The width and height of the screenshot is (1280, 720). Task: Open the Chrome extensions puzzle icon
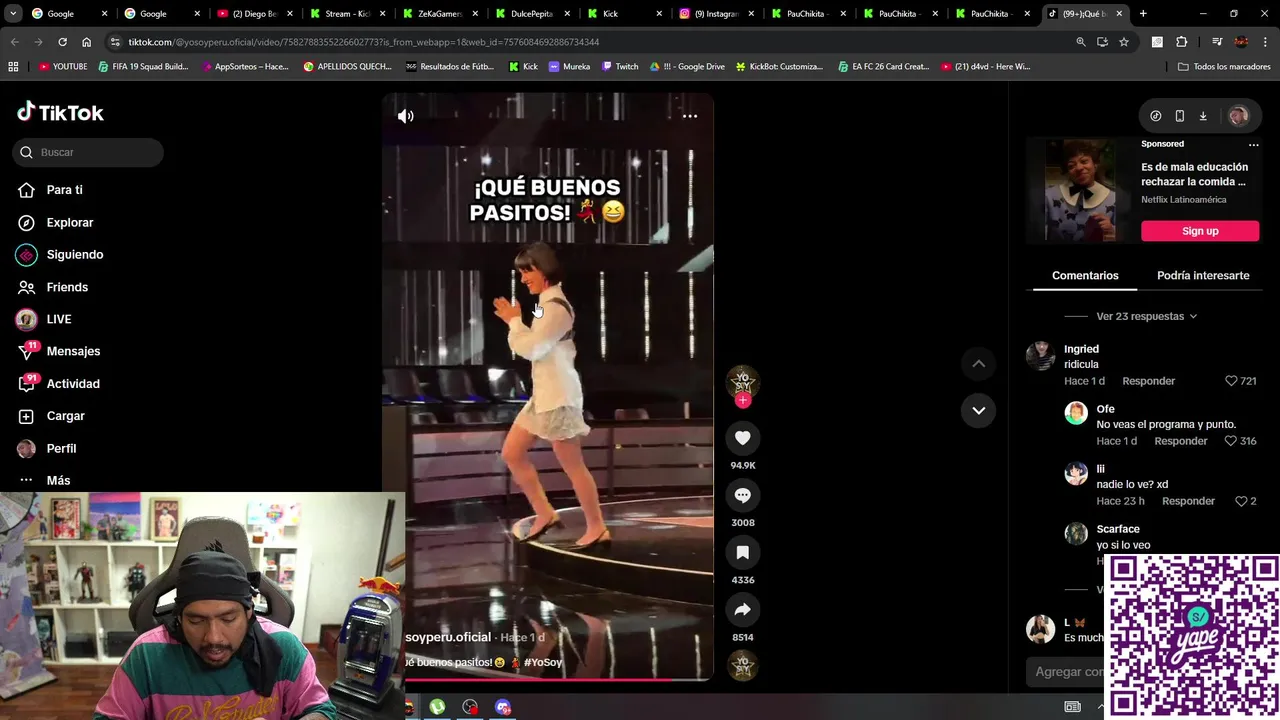coord(1182,42)
